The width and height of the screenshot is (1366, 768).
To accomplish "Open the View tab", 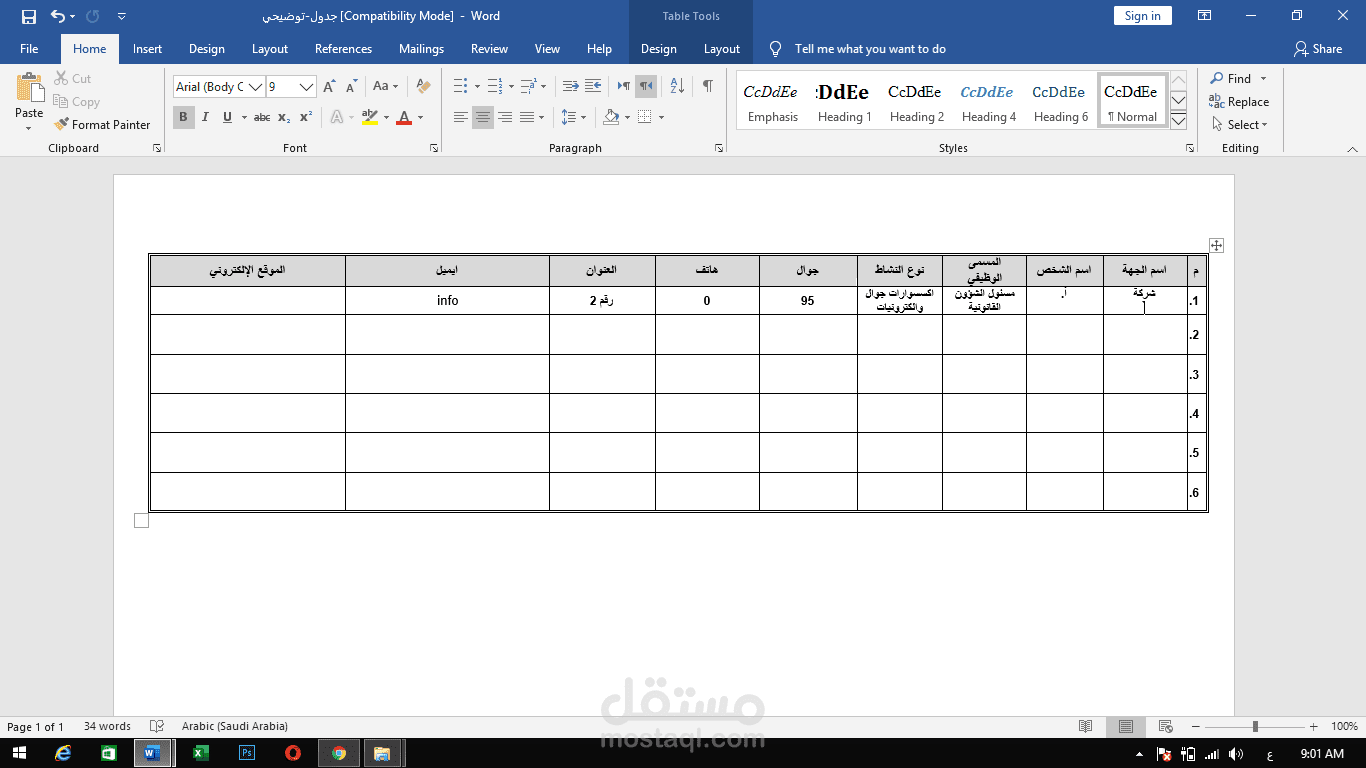I will click(547, 49).
